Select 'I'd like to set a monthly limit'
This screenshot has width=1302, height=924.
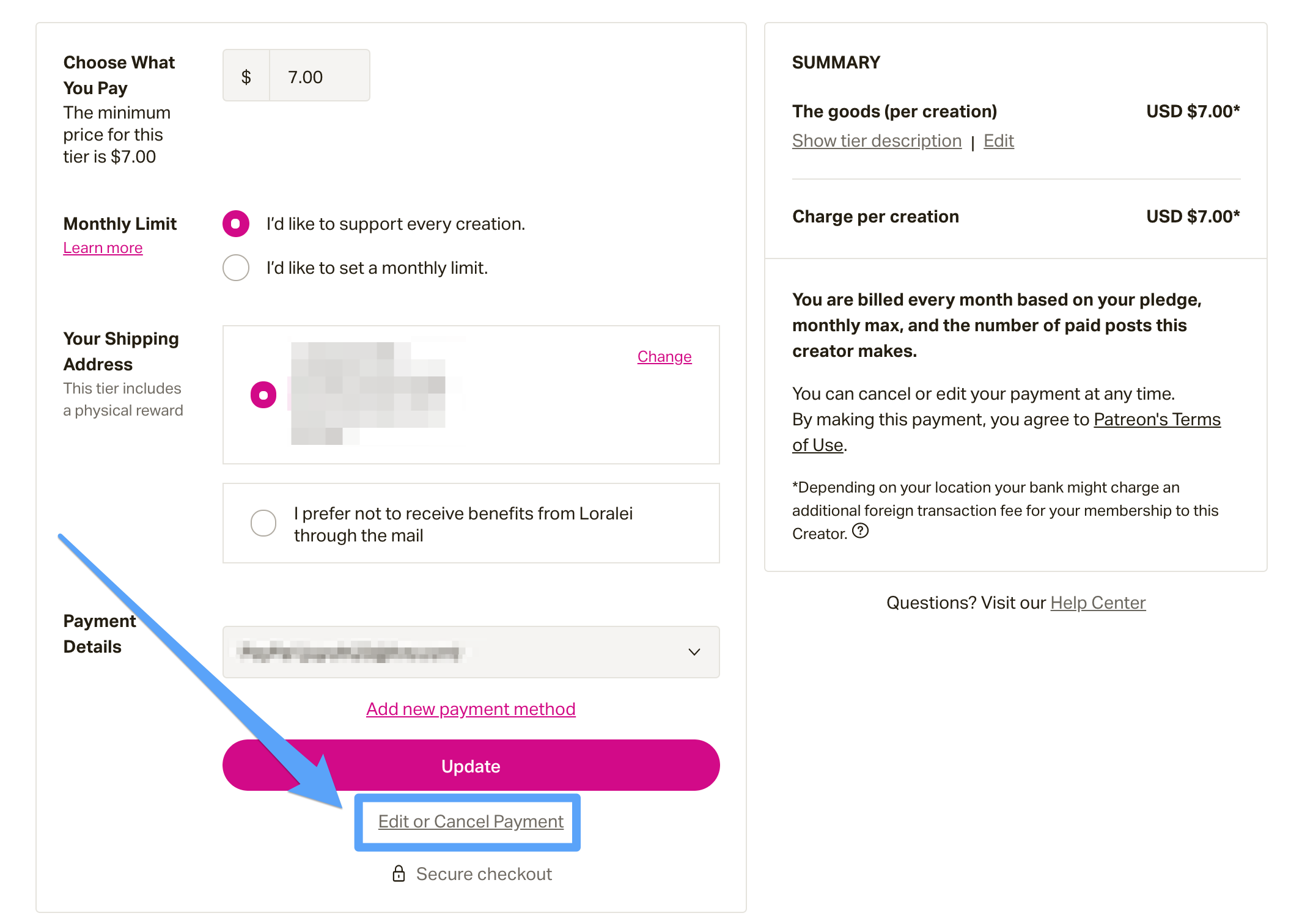[x=235, y=267]
